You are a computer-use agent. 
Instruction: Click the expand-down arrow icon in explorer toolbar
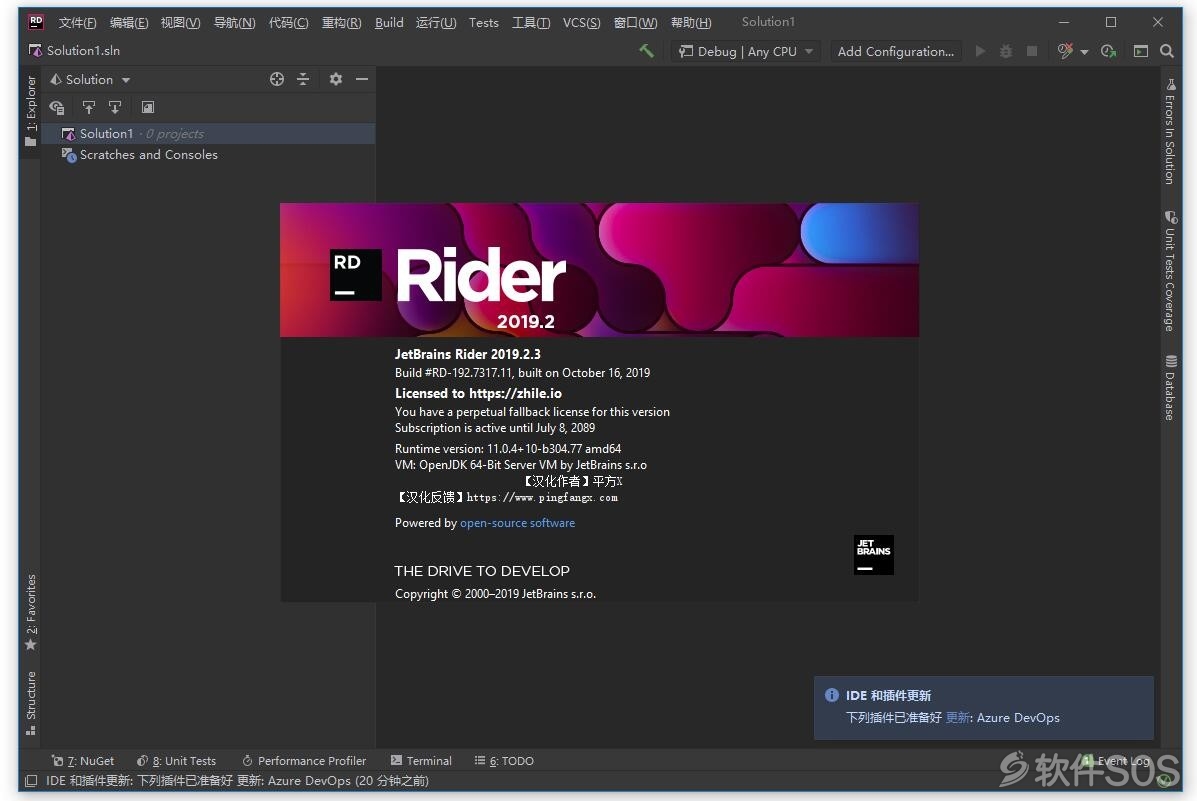pos(115,108)
